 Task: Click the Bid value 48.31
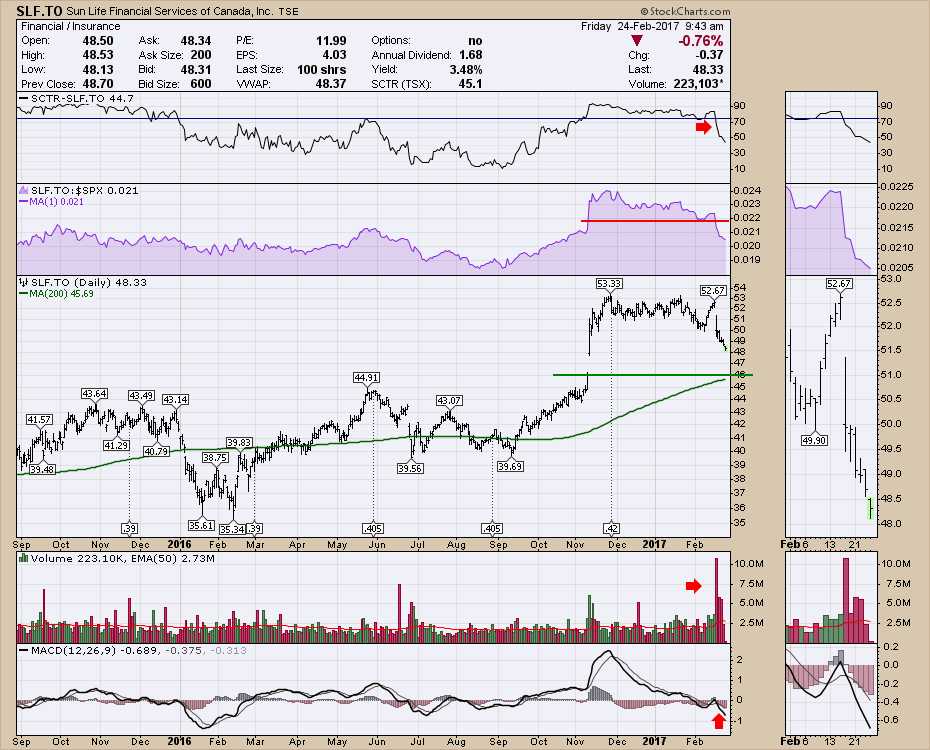point(196,69)
